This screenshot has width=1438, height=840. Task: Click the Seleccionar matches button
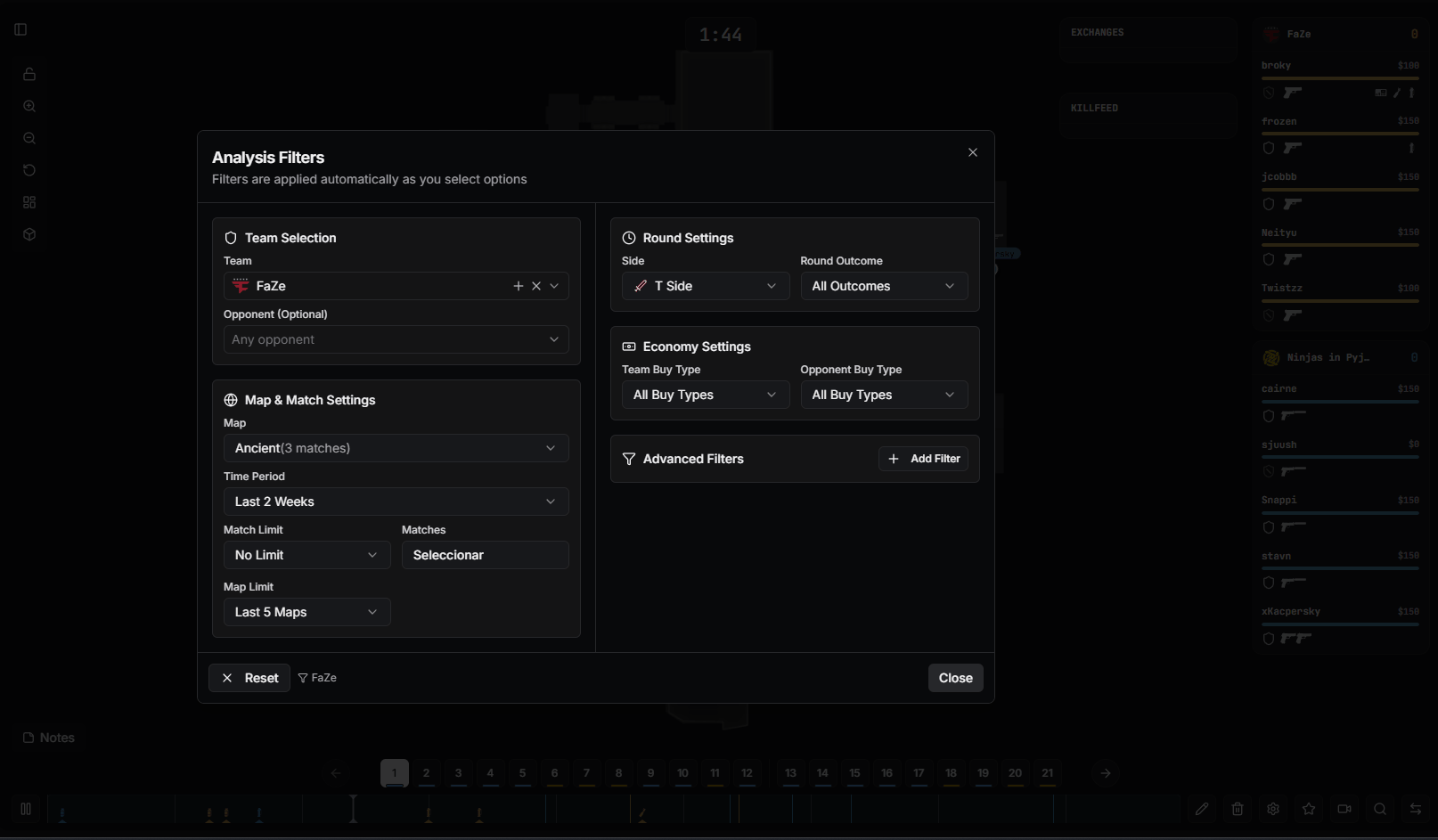coord(485,555)
